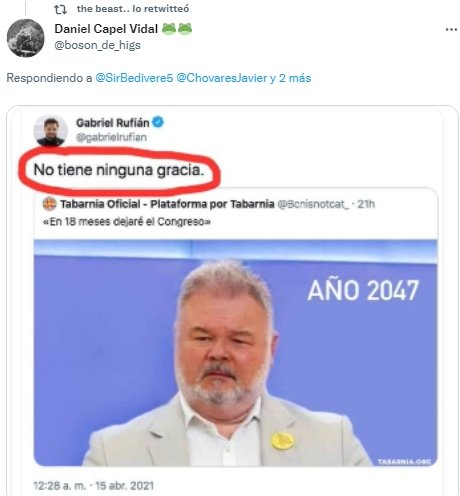The image size is (460, 496).
Task: Click the frog emojis after the name
Action: (177, 29)
